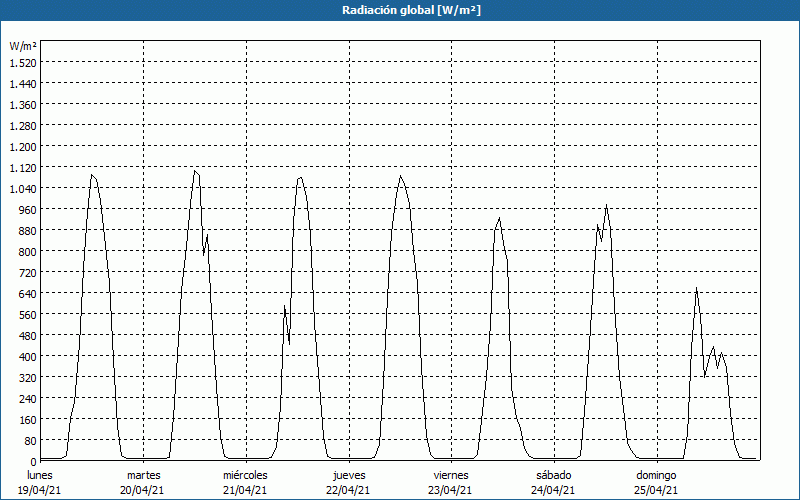Click the 400 y-axis value
Screen dimensions: 800x500
[x=29, y=357]
